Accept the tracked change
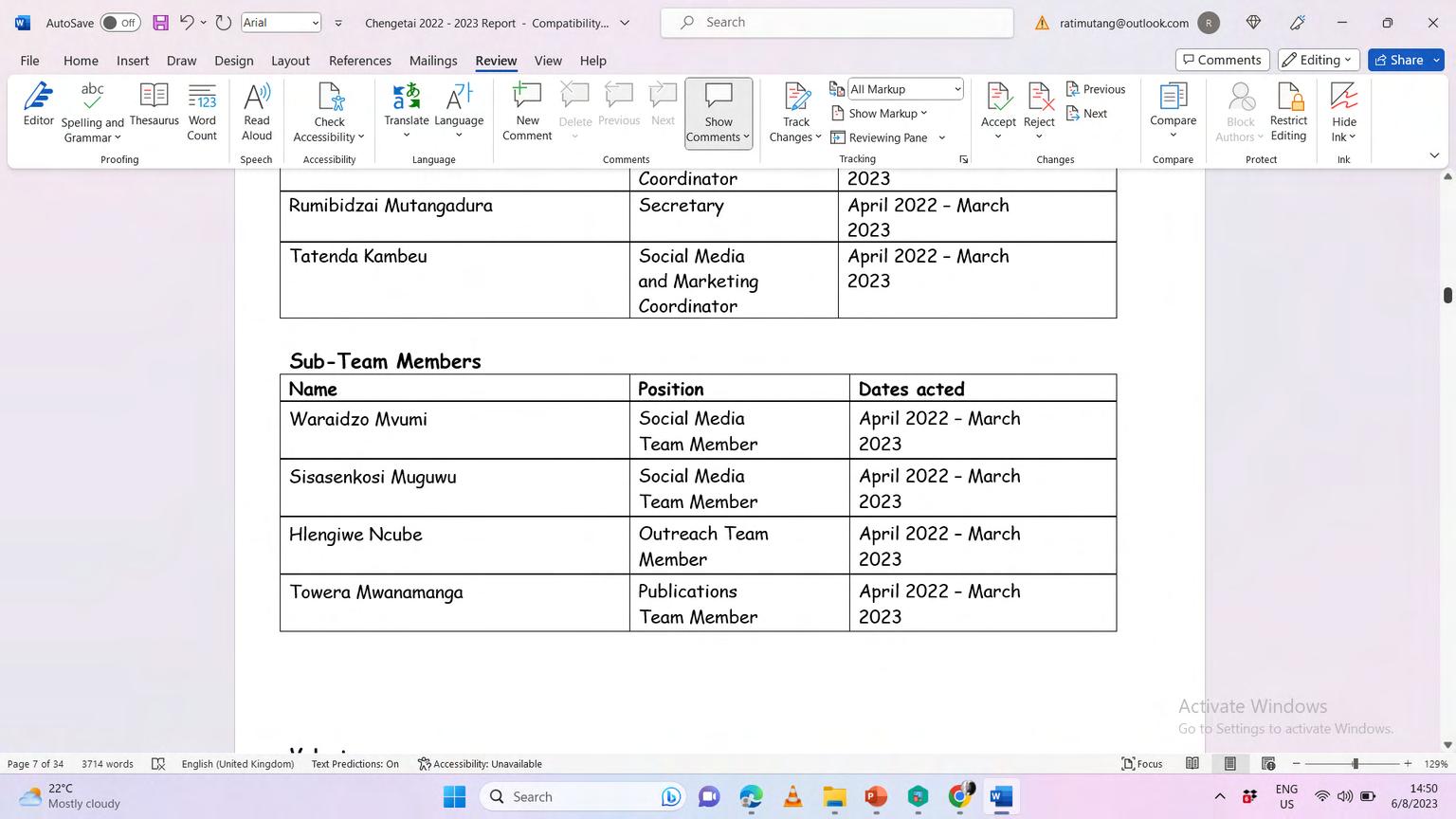Screen dimensions: 1456x819 [x=998, y=111]
